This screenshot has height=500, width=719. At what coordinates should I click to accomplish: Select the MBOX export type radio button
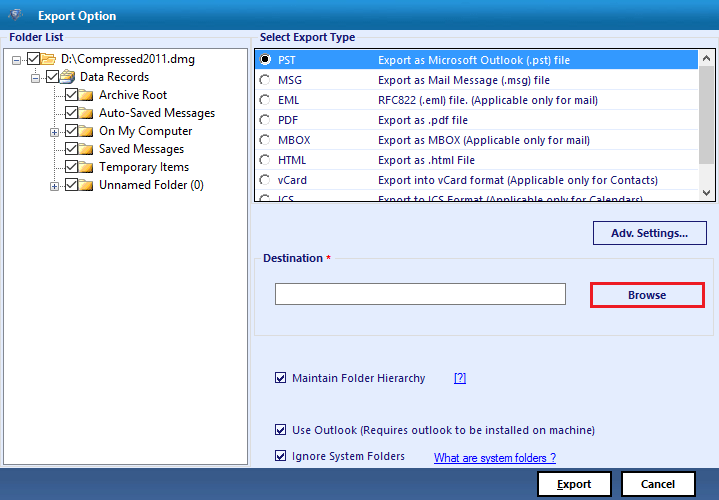tap(265, 139)
